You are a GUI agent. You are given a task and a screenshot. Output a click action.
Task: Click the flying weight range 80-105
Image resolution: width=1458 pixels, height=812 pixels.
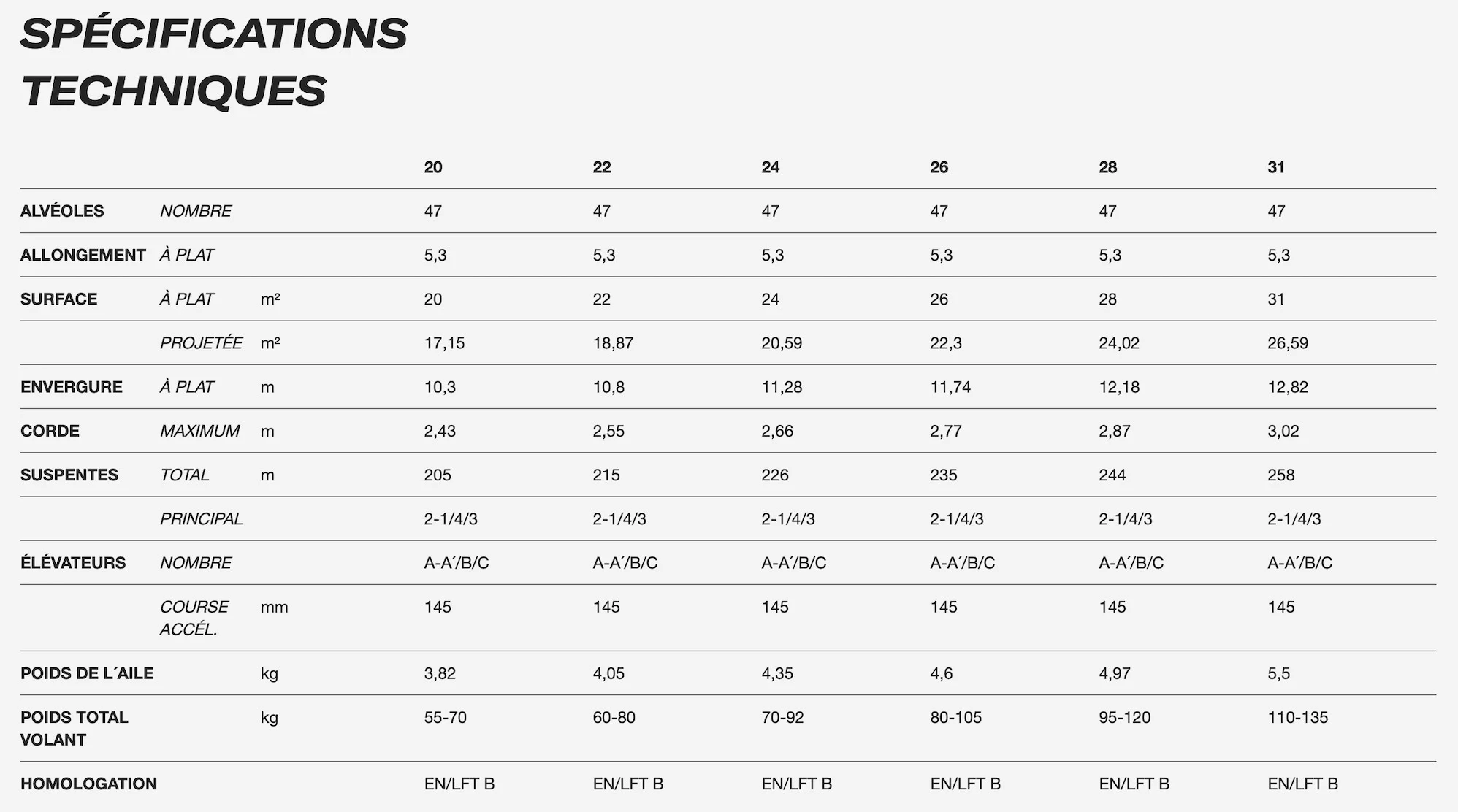pos(955,717)
